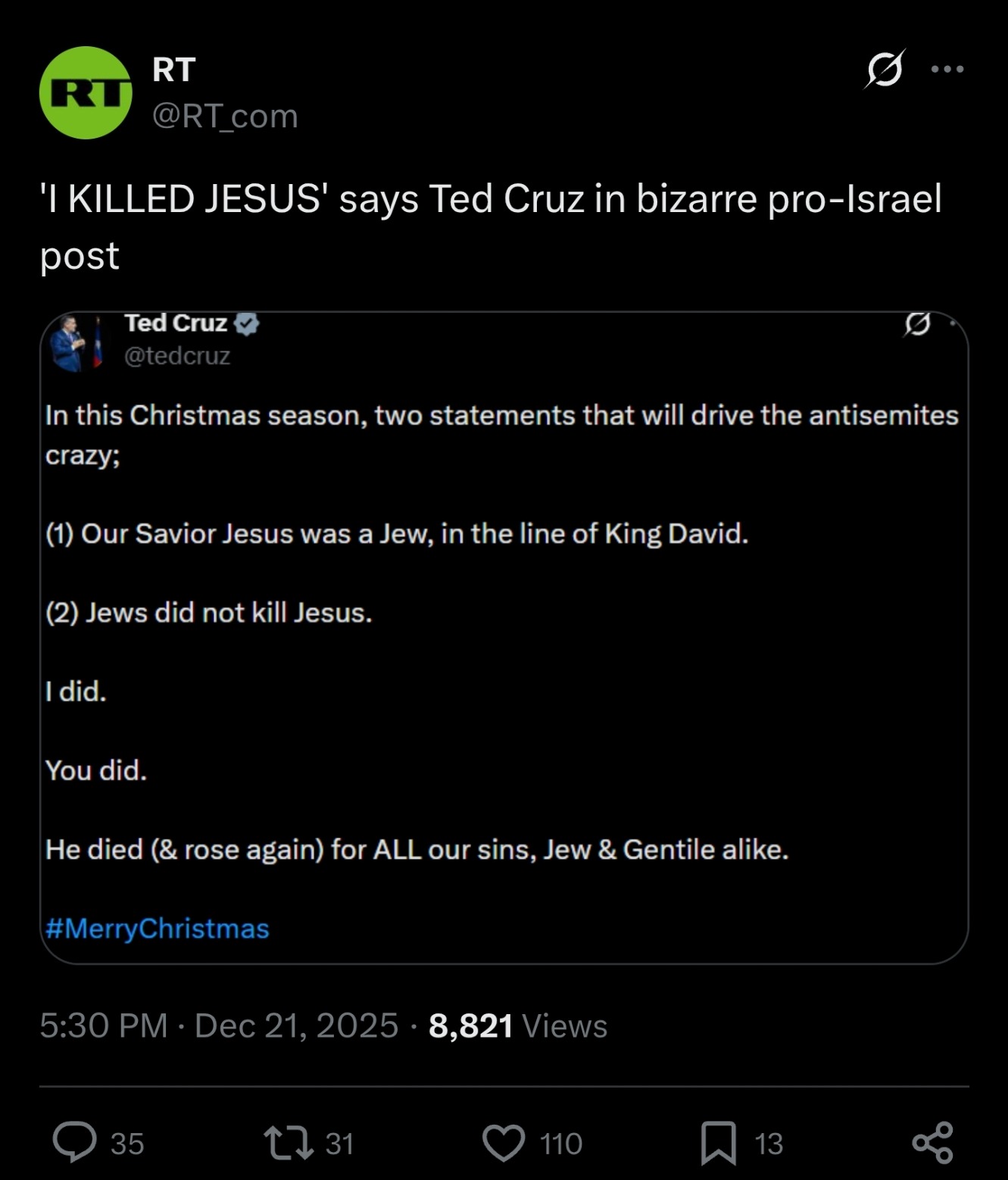The width and height of the screenshot is (1008, 1180).
Task: Click the #MerryChristmas hashtag
Action: 157,929
